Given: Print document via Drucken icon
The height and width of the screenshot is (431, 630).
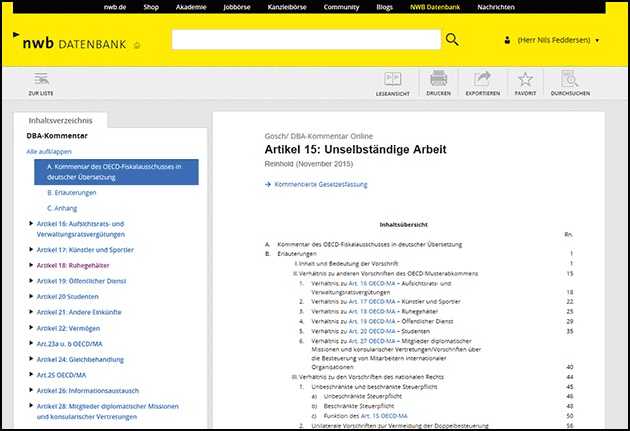Looking at the screenshot, I should 438,81.
